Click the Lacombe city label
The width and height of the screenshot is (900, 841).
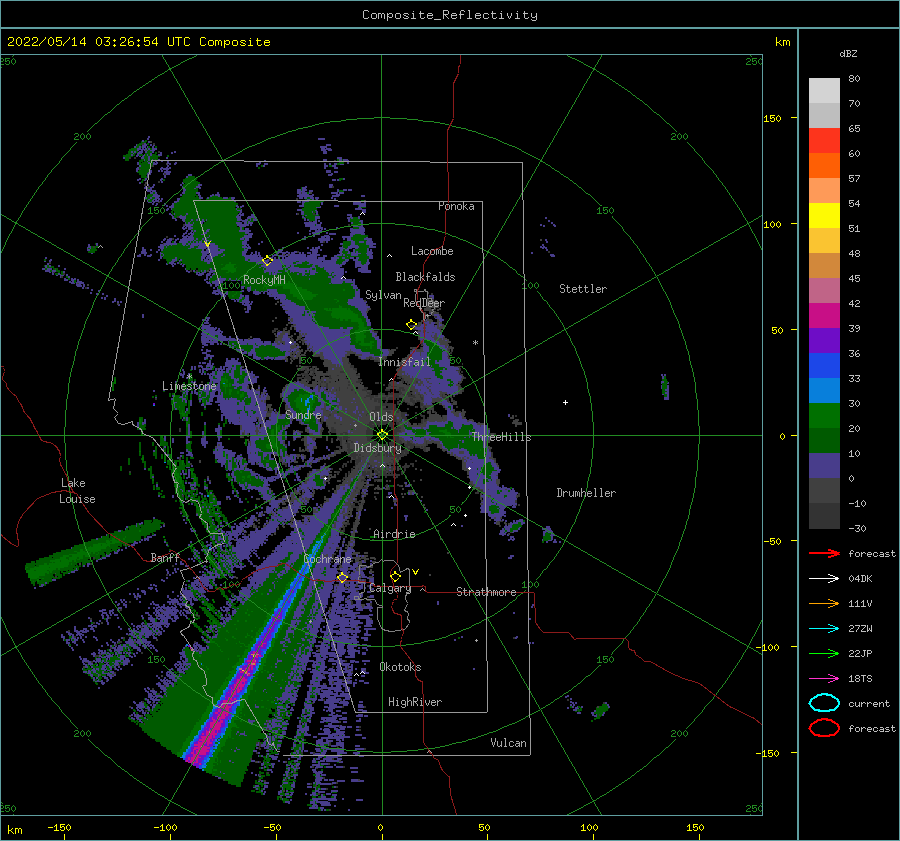[x=432, y=251]
